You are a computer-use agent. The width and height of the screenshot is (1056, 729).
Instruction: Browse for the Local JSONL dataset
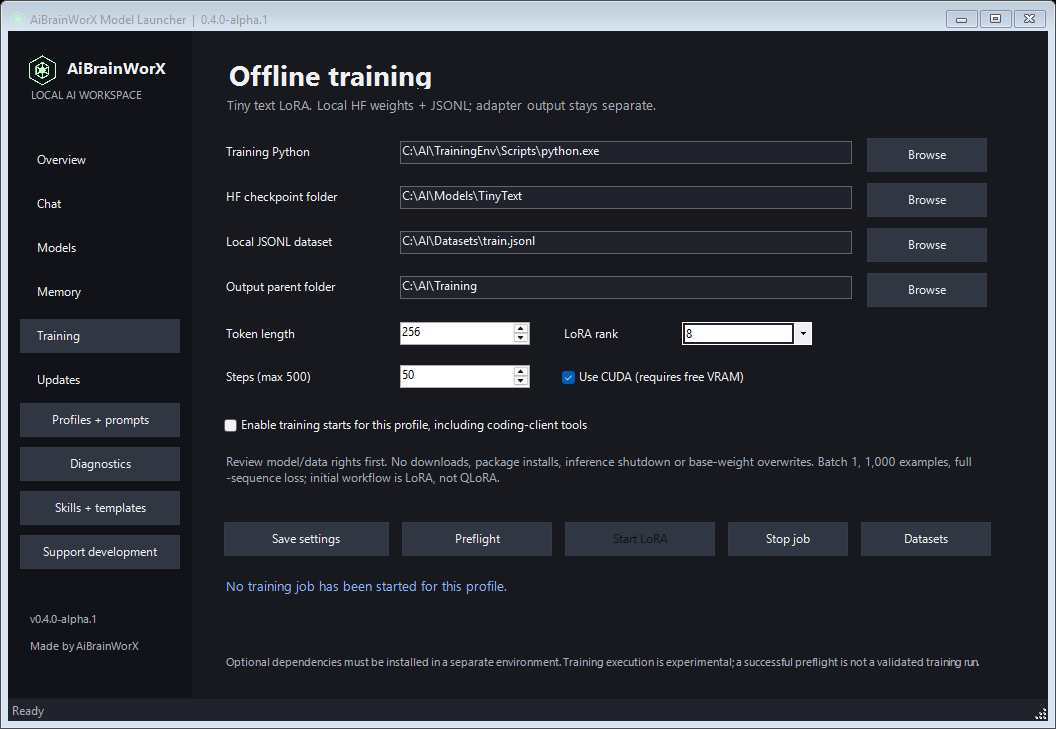tap(927, 245)
